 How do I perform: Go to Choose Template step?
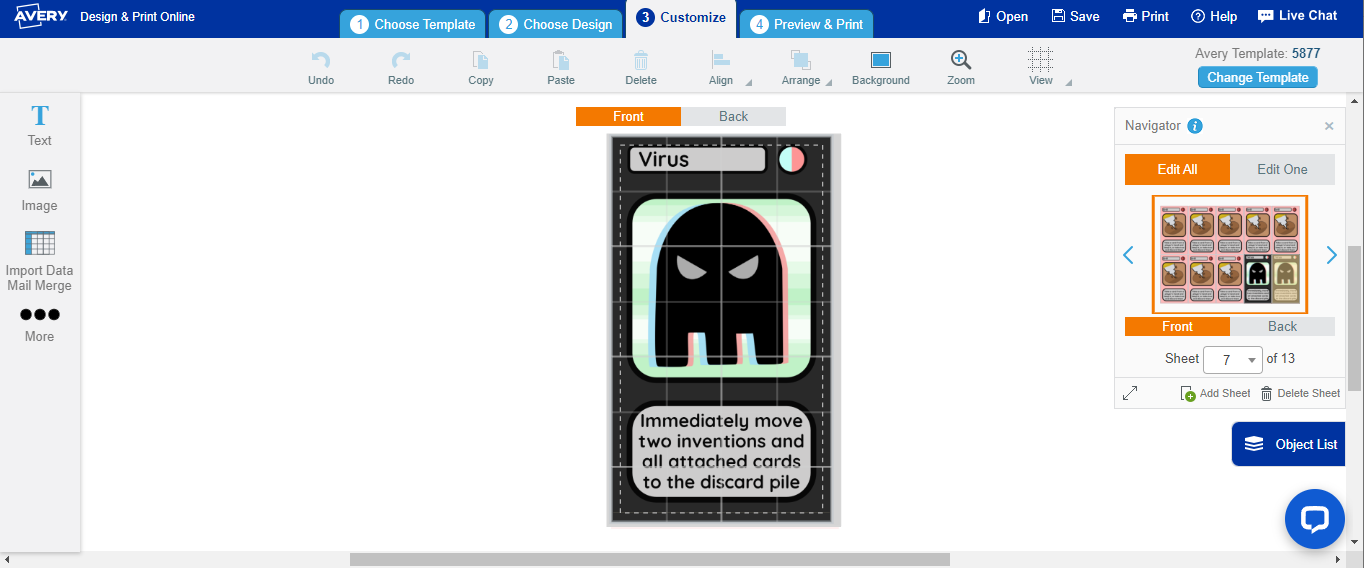tap(413, 24)
